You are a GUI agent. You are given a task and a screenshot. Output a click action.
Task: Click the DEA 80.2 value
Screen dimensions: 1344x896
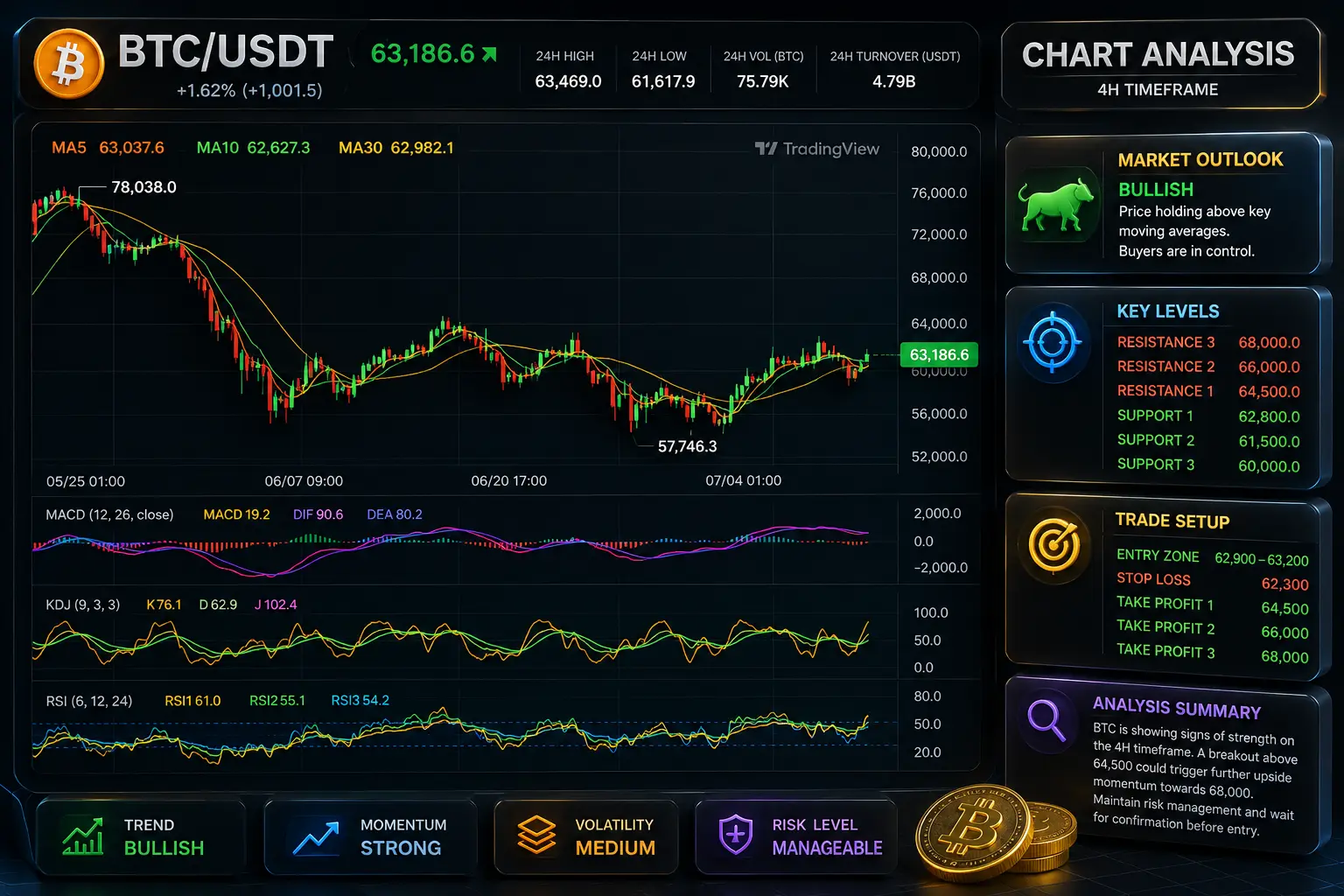(395, 514)
